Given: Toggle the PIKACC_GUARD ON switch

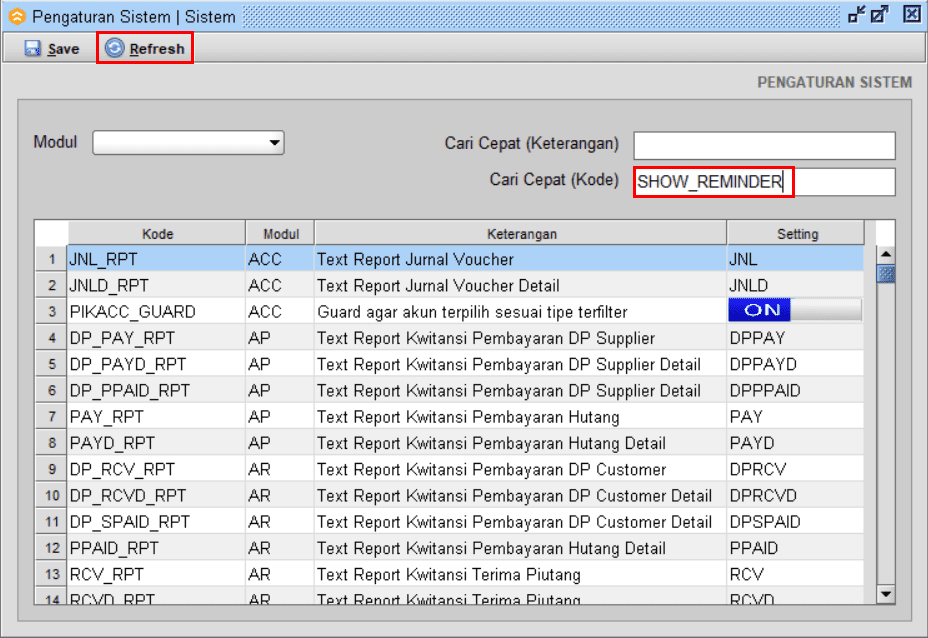Looking at the screenshot, I should tap(795, 310).
